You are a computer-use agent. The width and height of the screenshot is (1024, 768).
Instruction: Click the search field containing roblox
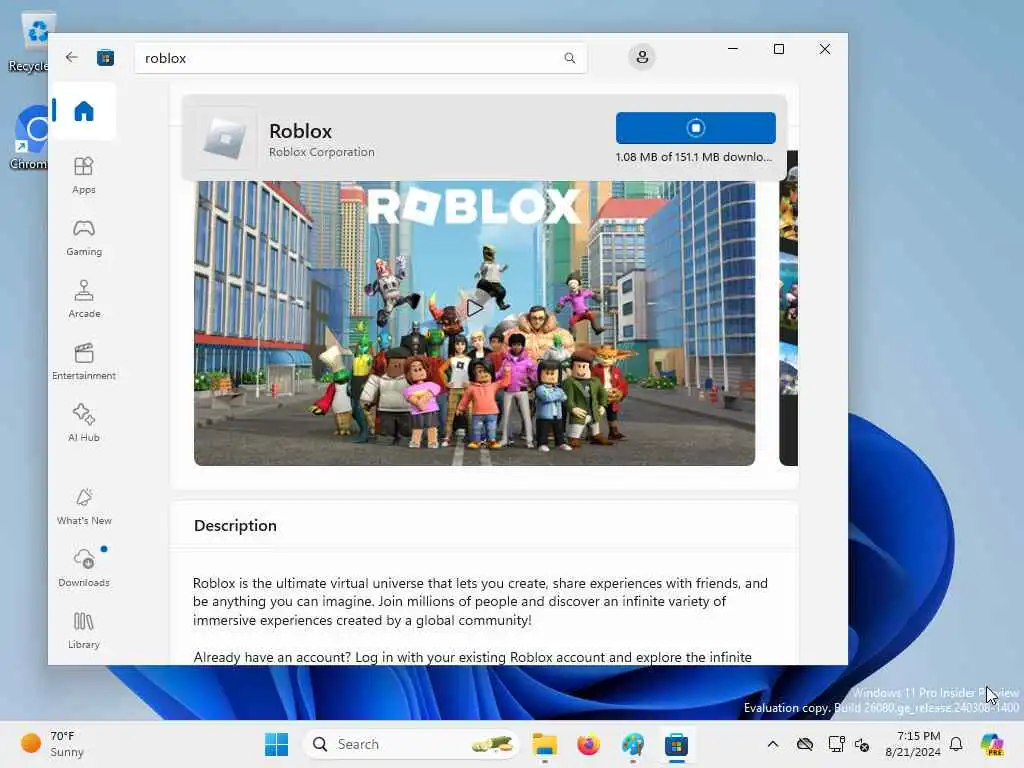click(x=360, y=58)
